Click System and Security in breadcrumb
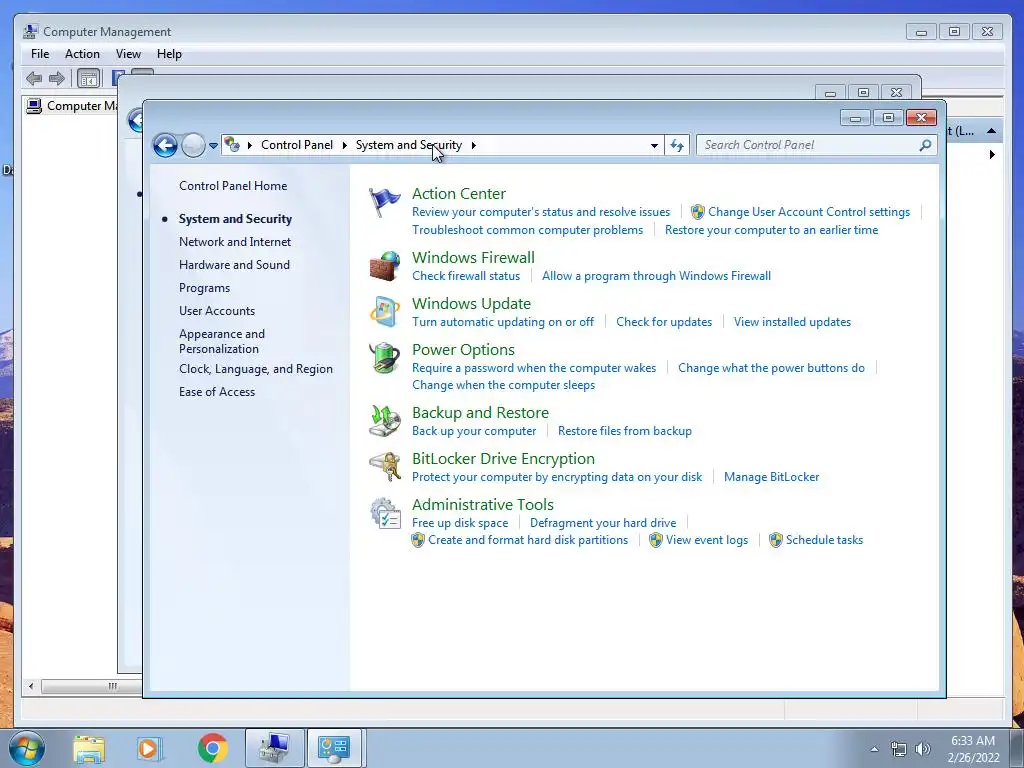Screen dimensions: 1024x768 tap(409, 145)
